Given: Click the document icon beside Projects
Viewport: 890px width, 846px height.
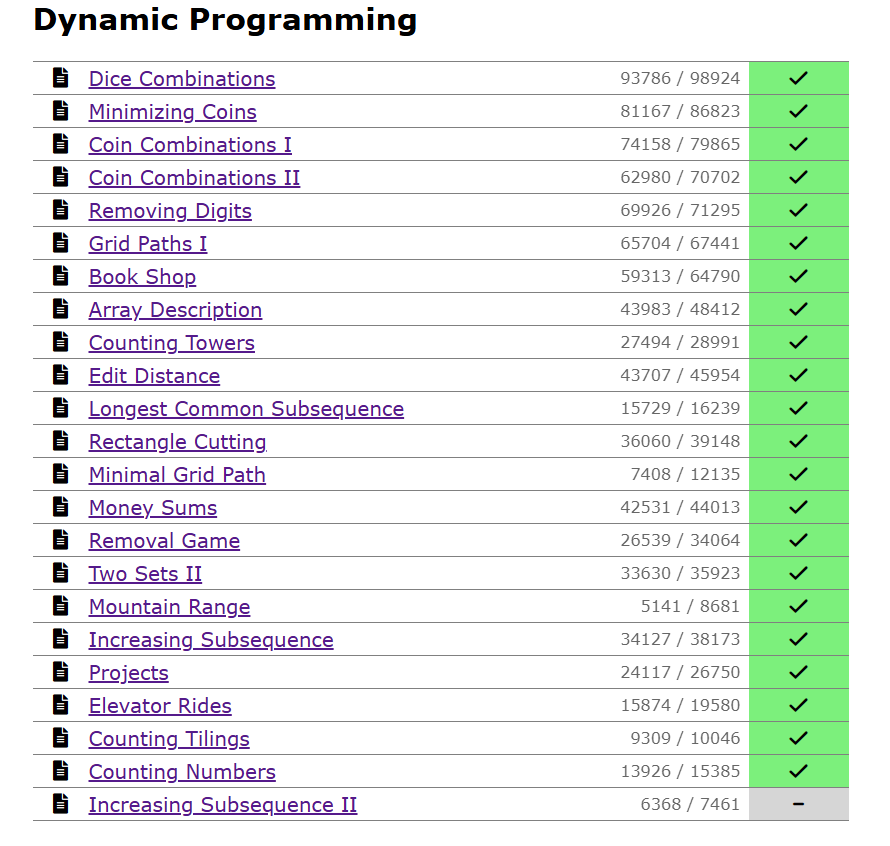Looking at the screenshot, I should [61, 671].
